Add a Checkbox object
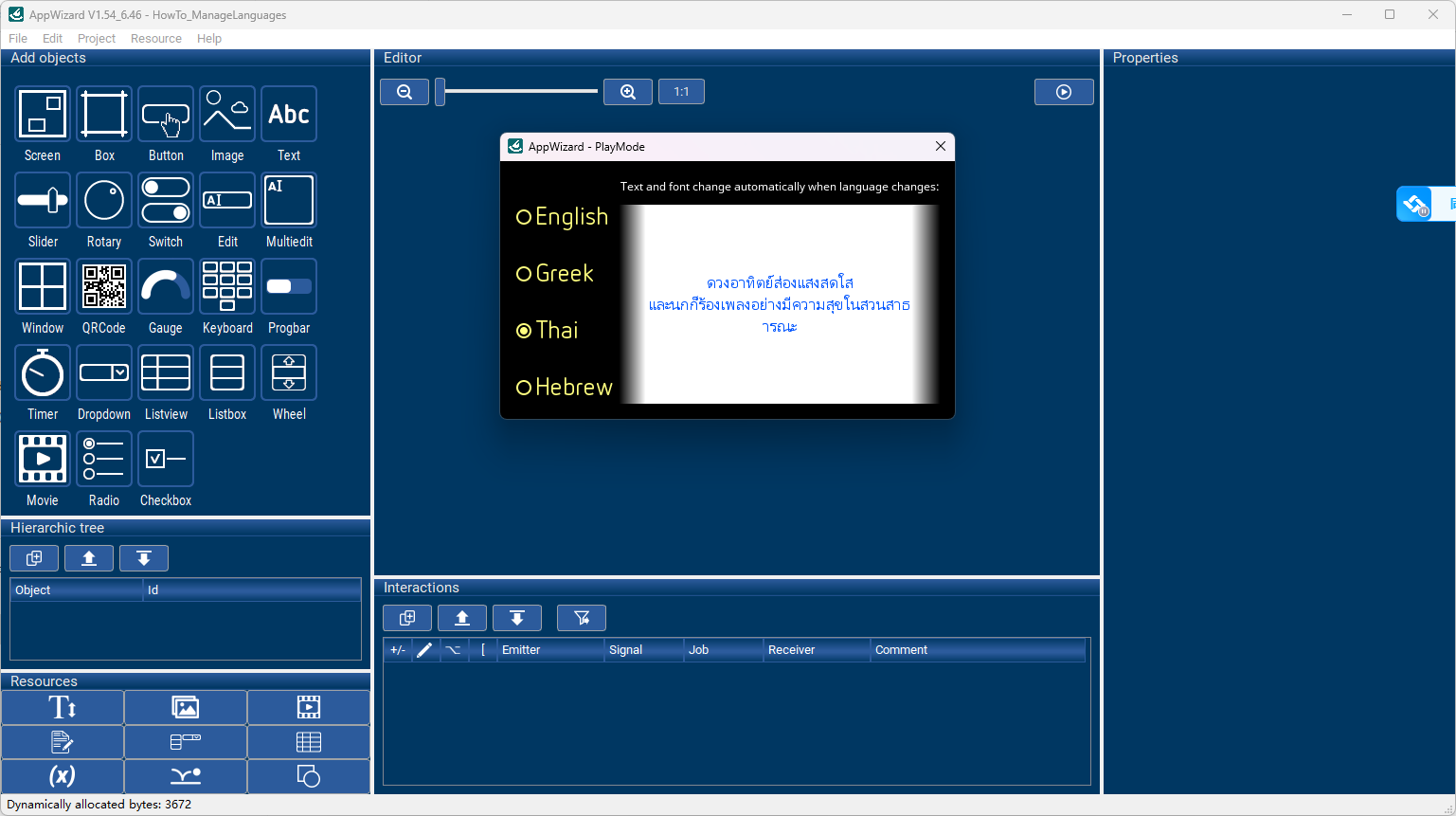Screen dimensions: 1456x816 point(166,459)
